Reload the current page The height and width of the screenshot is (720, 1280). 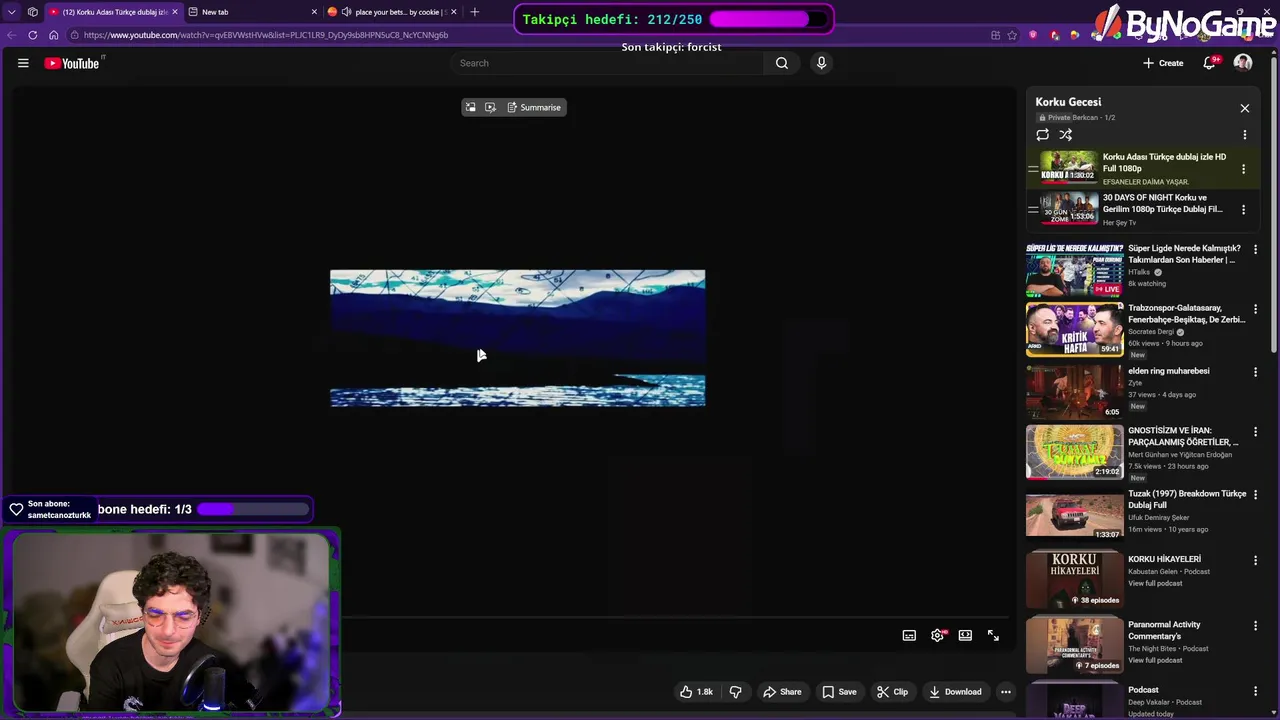coord(33,35)
